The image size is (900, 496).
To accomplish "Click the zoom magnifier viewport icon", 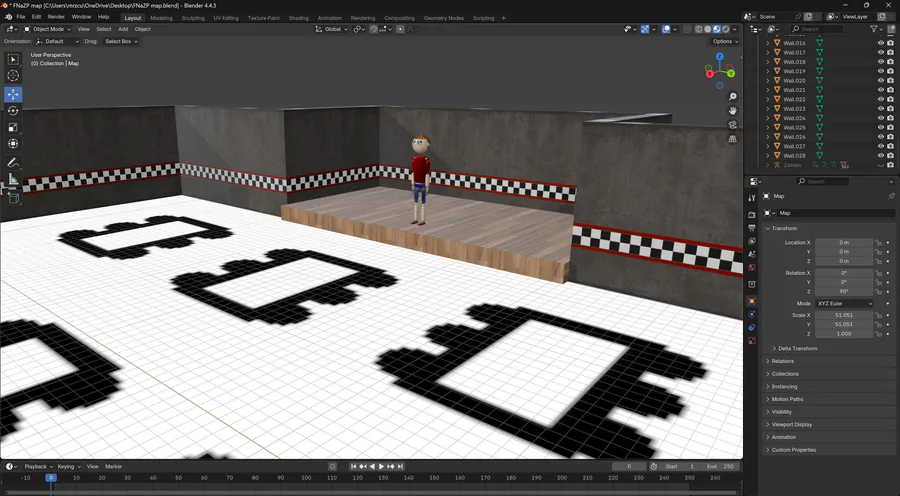I will (732, 97).
